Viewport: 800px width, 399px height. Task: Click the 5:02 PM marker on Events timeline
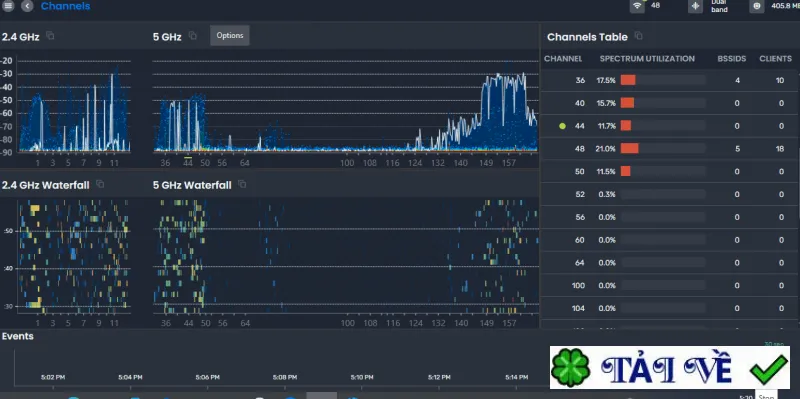tap(53, 378)
